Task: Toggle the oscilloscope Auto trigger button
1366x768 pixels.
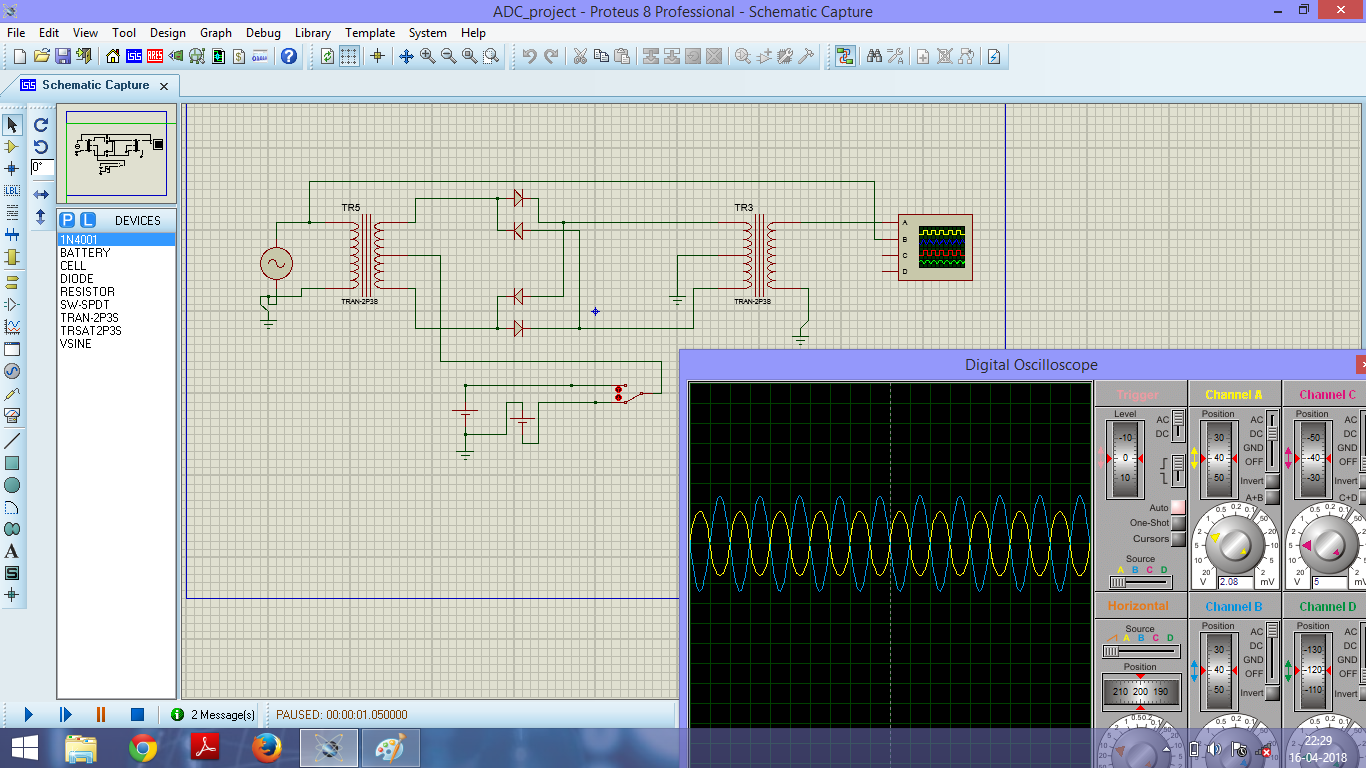Action: (1178, 508)
